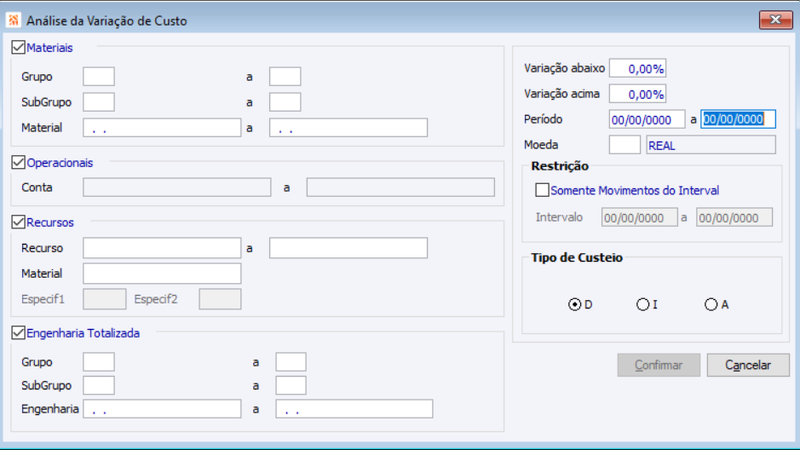Click the Materiais Material end field
The image size is (800, 450).
348,128
